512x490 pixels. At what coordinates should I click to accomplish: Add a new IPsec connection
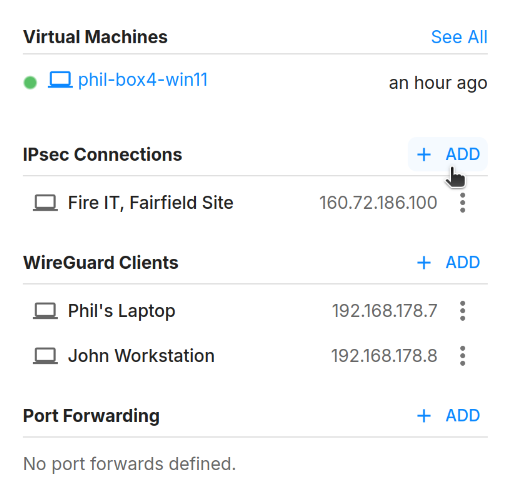point(448,154)
